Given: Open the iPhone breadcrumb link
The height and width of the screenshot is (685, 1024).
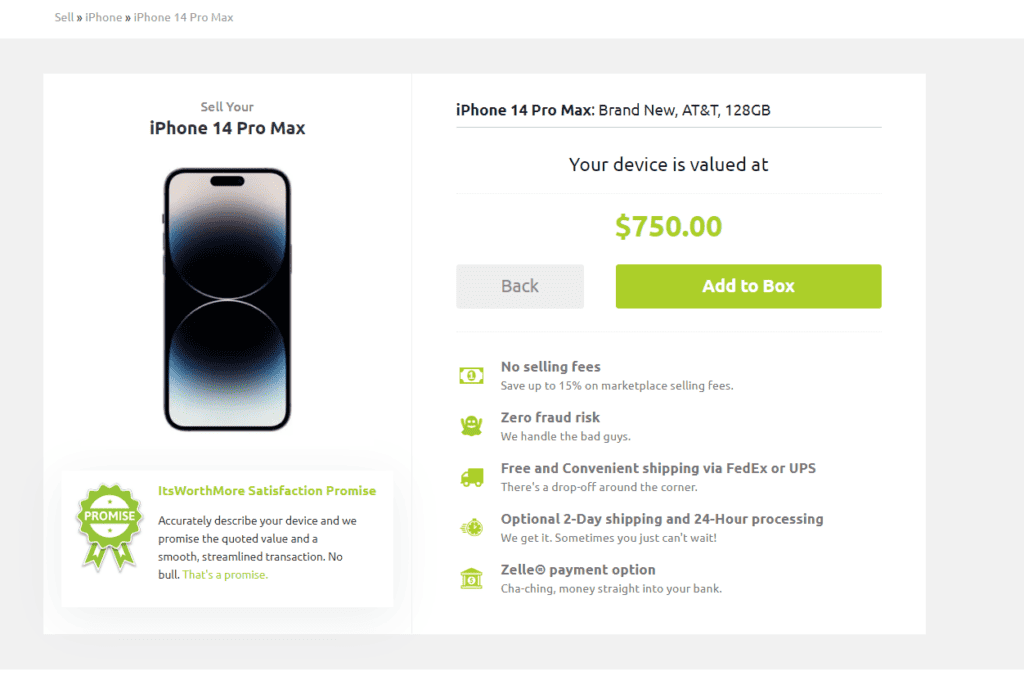Looking at the screenshot, I should coord(103,17).
